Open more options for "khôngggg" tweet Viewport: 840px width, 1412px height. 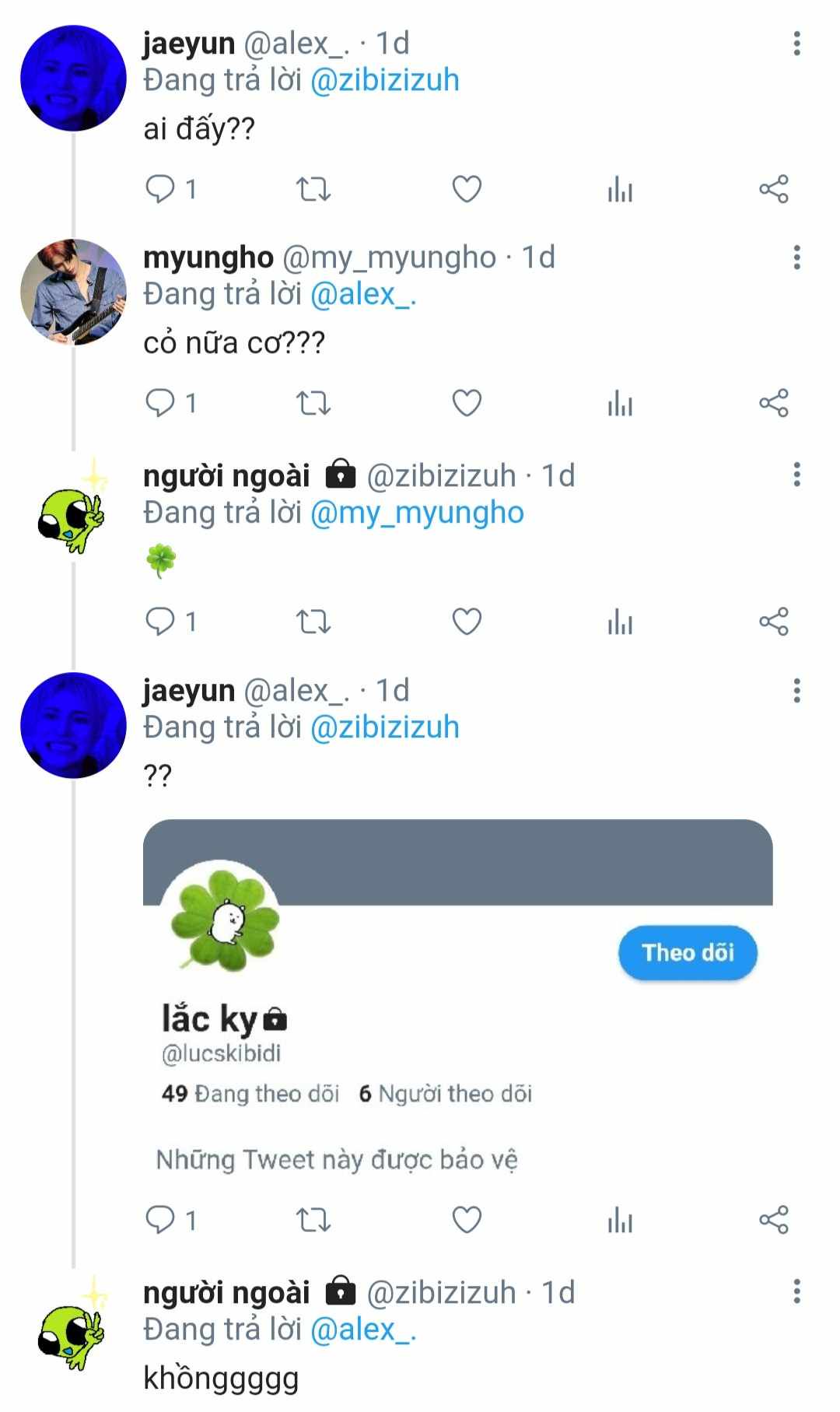(x=796, y=1292)
